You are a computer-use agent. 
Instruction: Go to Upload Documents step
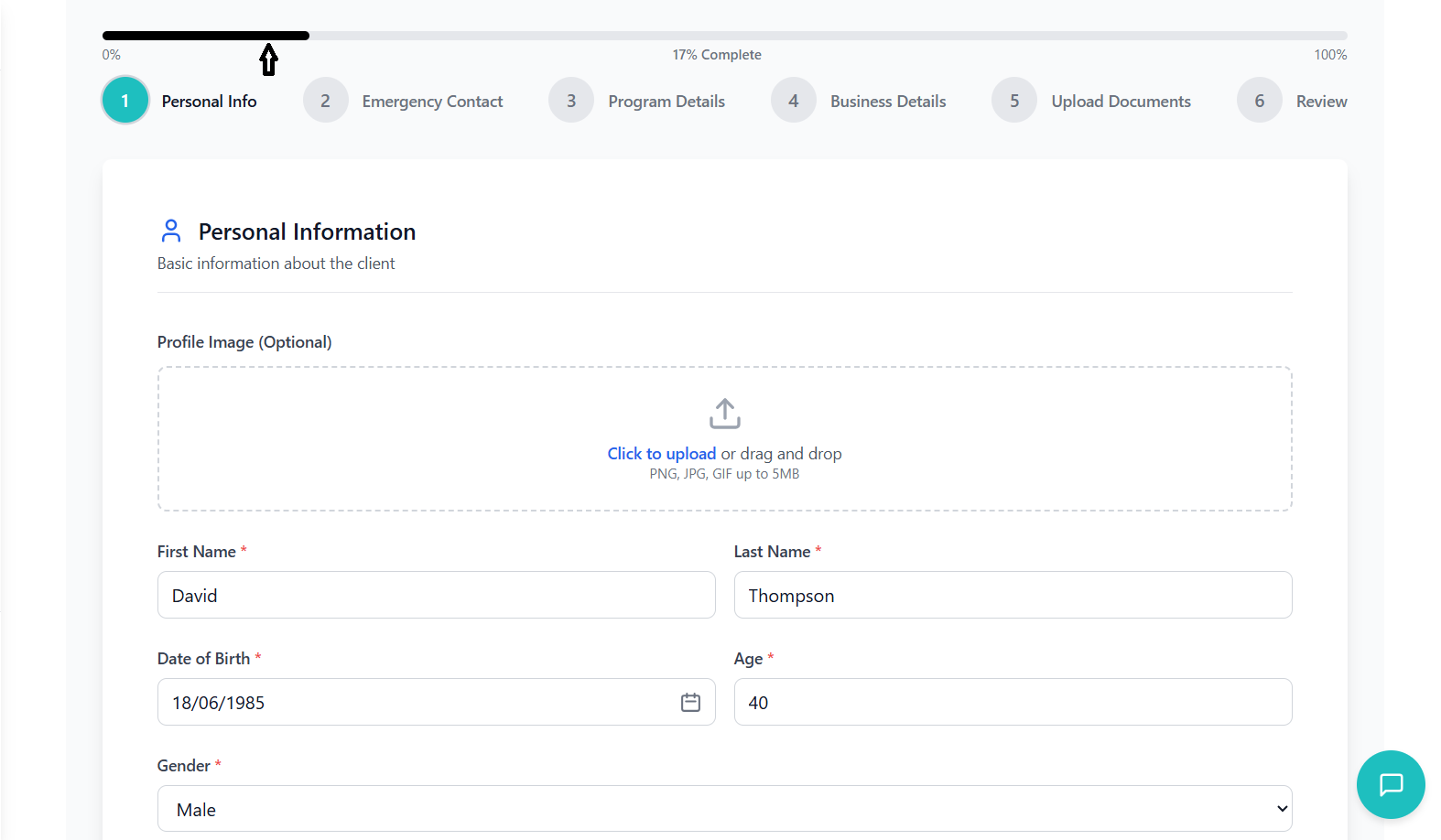[1121, 102]
